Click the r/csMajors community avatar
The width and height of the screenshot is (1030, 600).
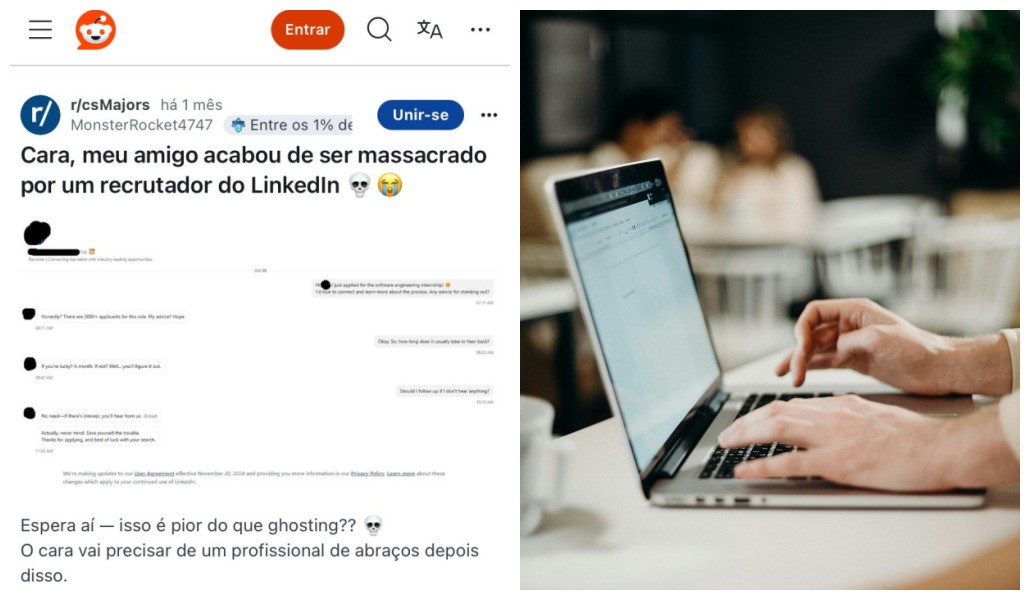(40, 114)
